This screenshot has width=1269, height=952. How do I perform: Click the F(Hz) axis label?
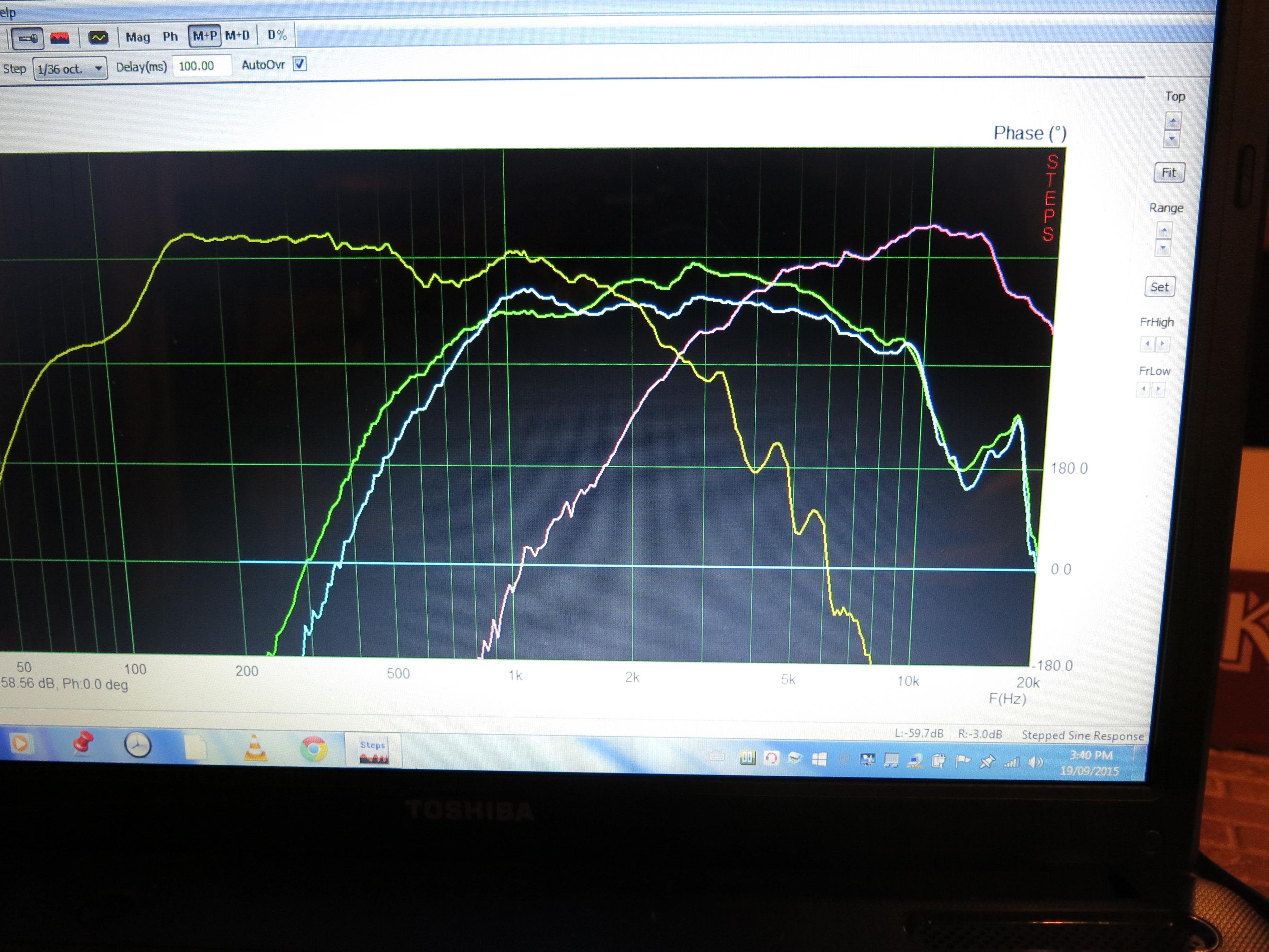click(1007, 699)
